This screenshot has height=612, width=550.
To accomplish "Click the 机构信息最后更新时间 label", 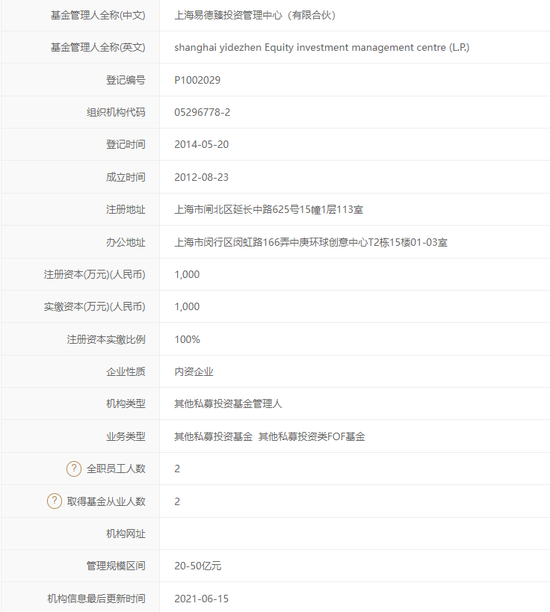I will point(96,598).
